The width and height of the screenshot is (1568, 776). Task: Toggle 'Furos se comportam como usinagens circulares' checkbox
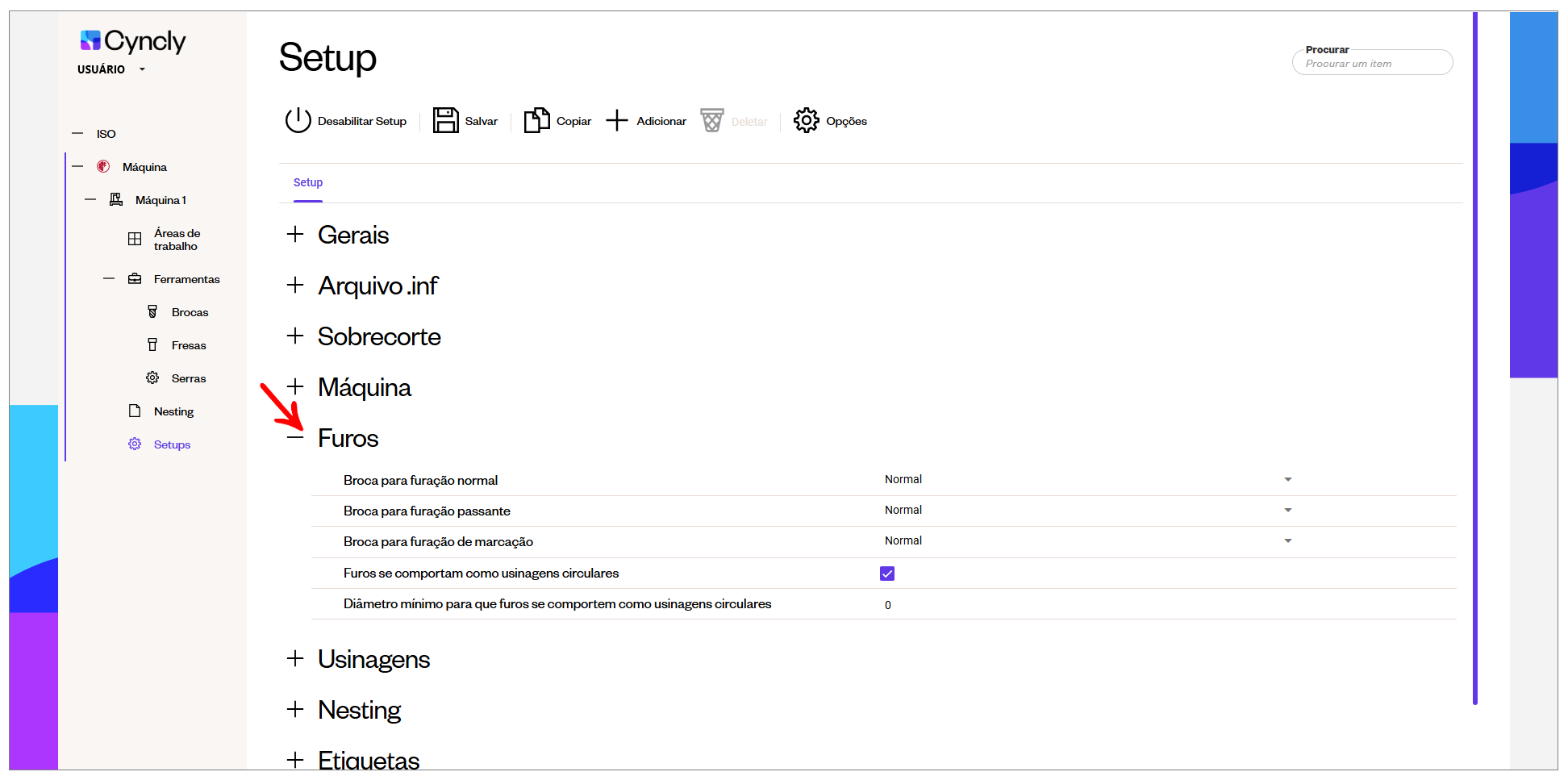(887, 574)
